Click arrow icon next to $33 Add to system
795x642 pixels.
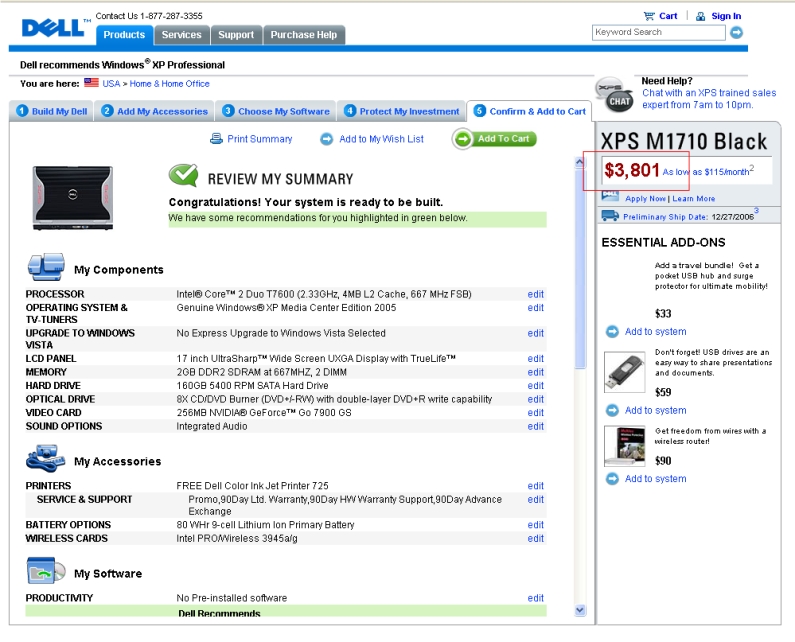click(612, 332)
